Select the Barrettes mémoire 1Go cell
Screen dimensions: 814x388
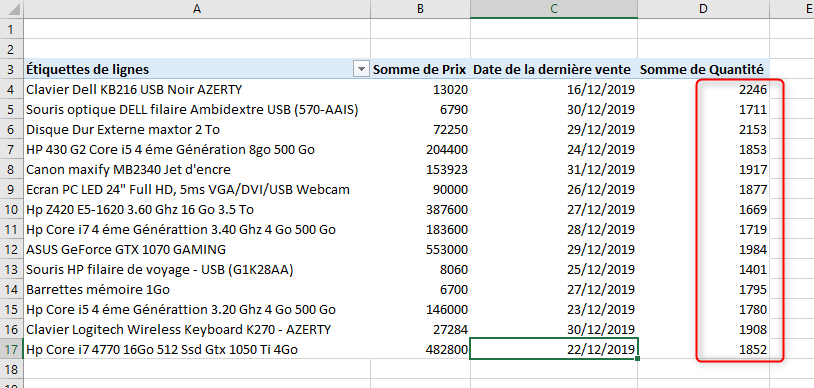pos(197,289)
